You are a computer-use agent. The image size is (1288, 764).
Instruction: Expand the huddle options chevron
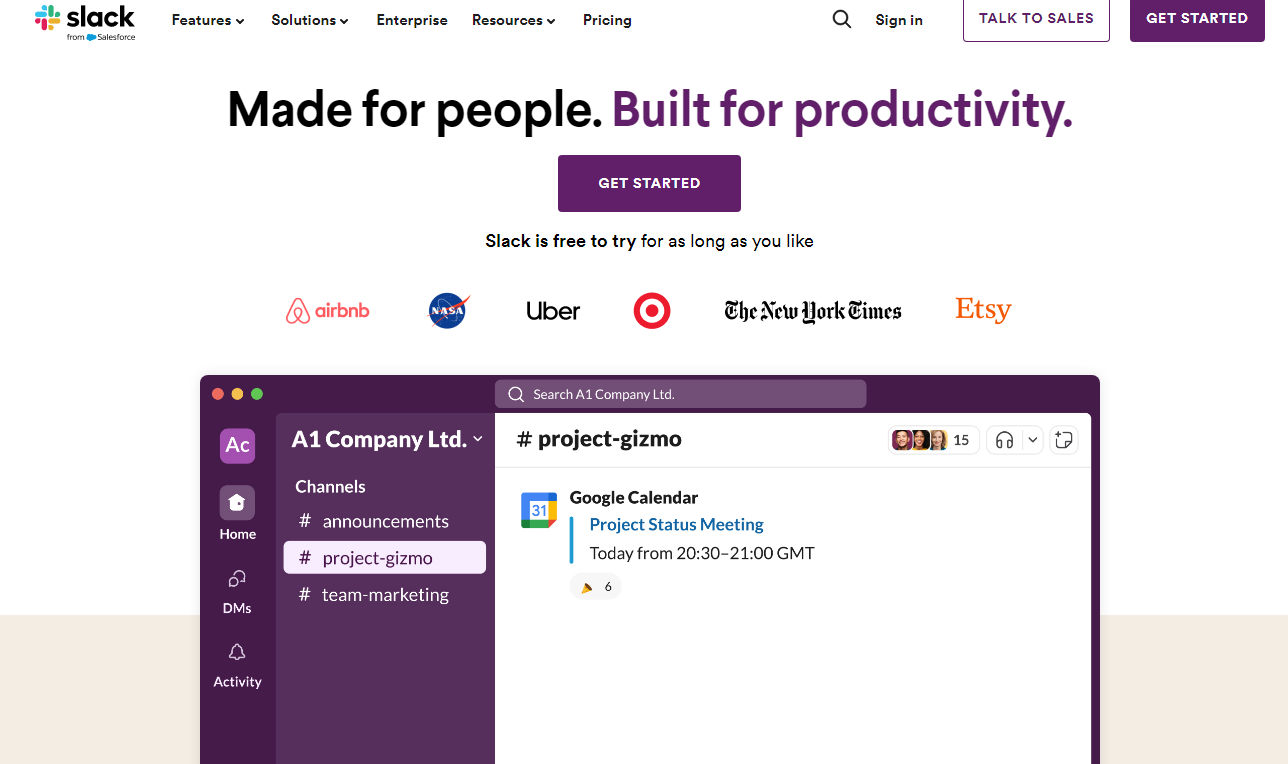click(x=1033, y=440)
